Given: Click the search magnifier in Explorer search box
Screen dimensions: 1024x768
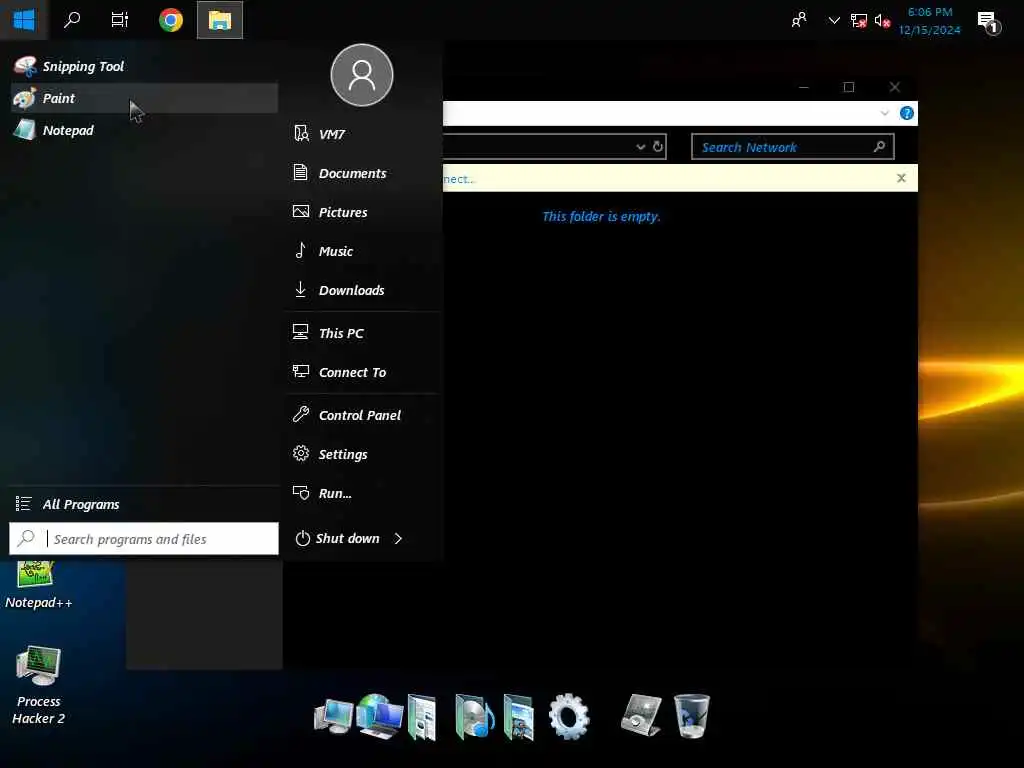Looking at the screenshot, I should (x=880, y=147).
